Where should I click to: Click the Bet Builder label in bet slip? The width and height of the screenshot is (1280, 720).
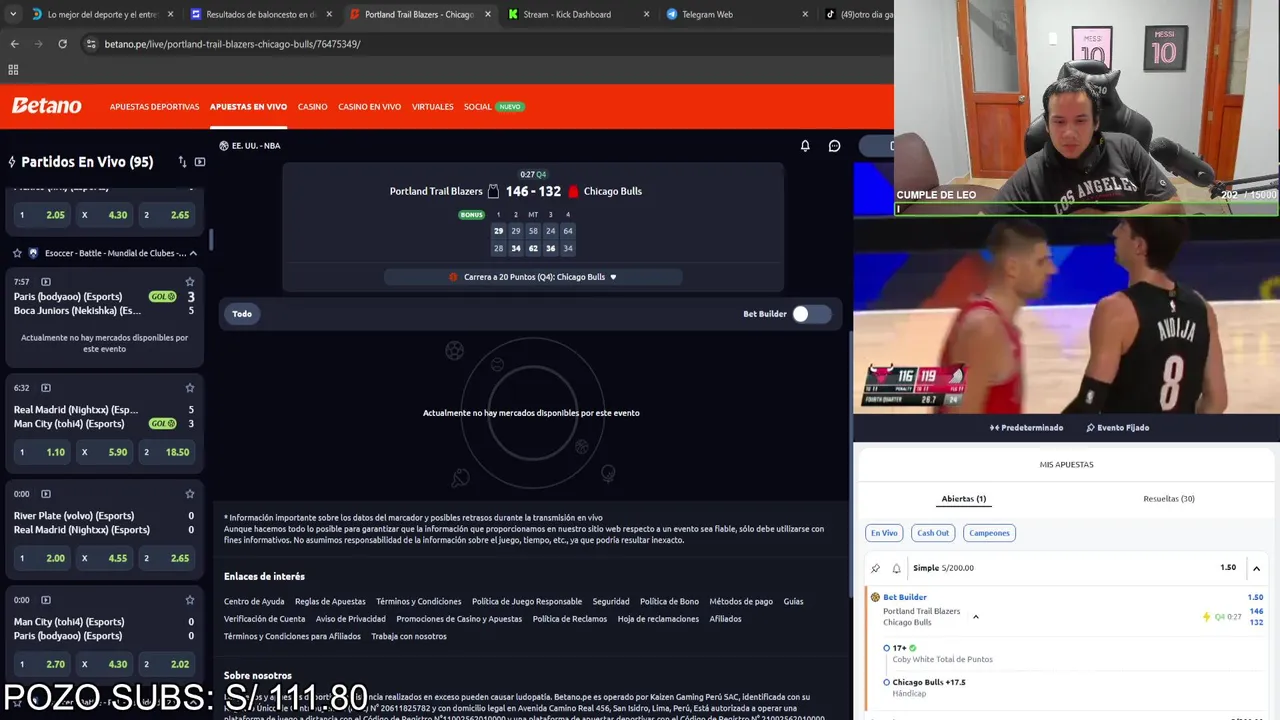[905, 597]
